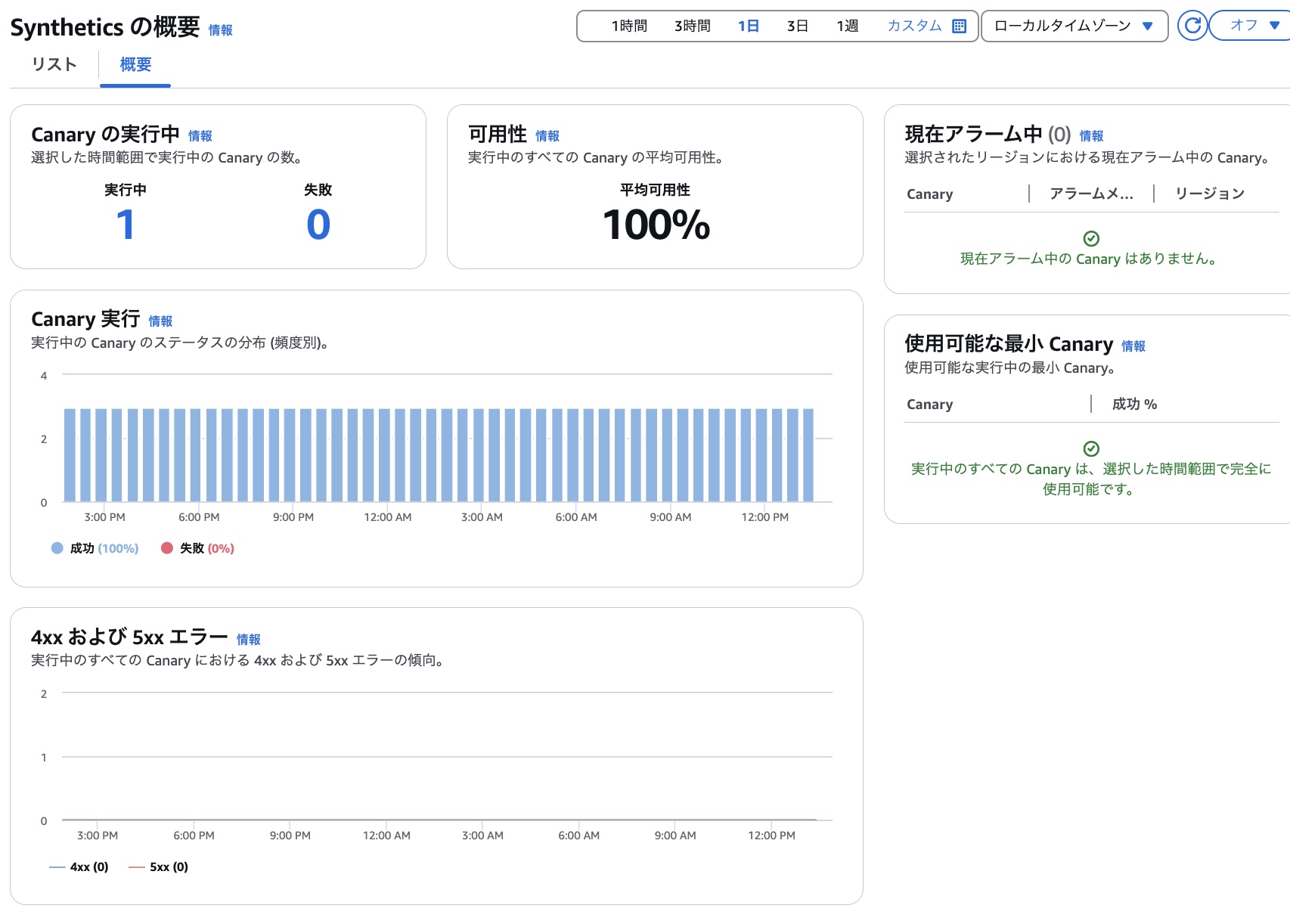
Task: Click the 100% average availability value
Action: click(x=656, y=225)
